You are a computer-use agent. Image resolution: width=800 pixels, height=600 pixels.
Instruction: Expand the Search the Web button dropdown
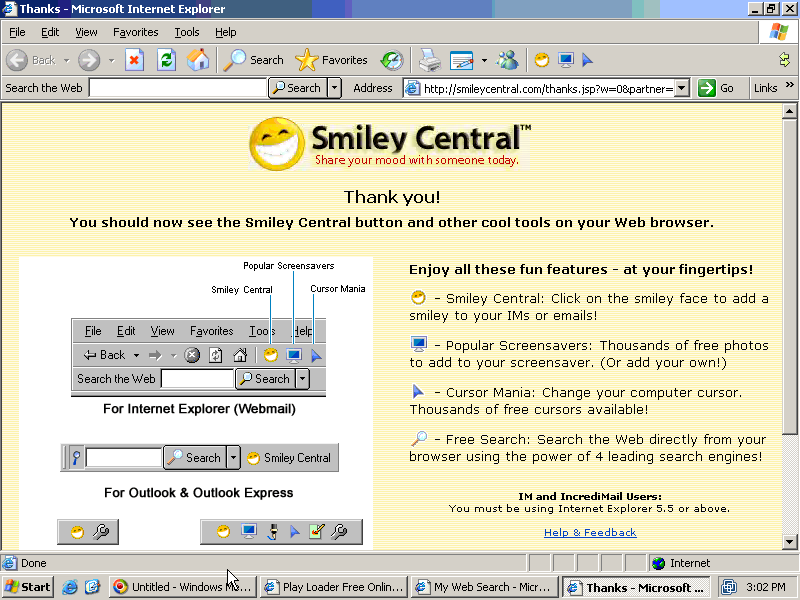334,88
